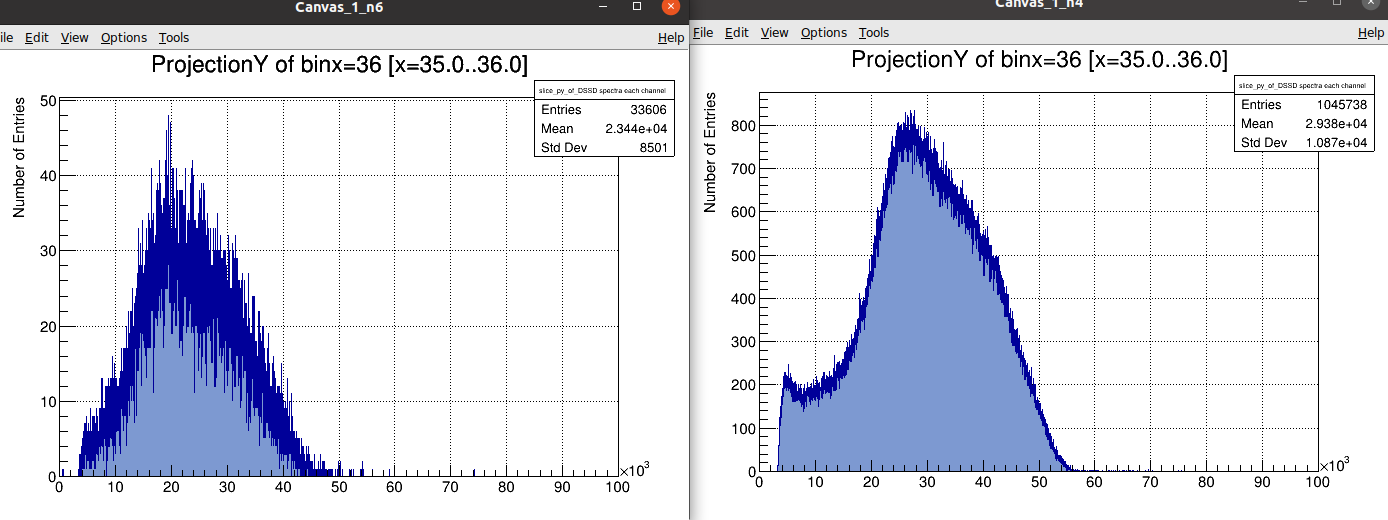This screenshot has width=1388, height=520.
Task: Open Options menu in Canvas_1_n6 window
Action: 124,38
